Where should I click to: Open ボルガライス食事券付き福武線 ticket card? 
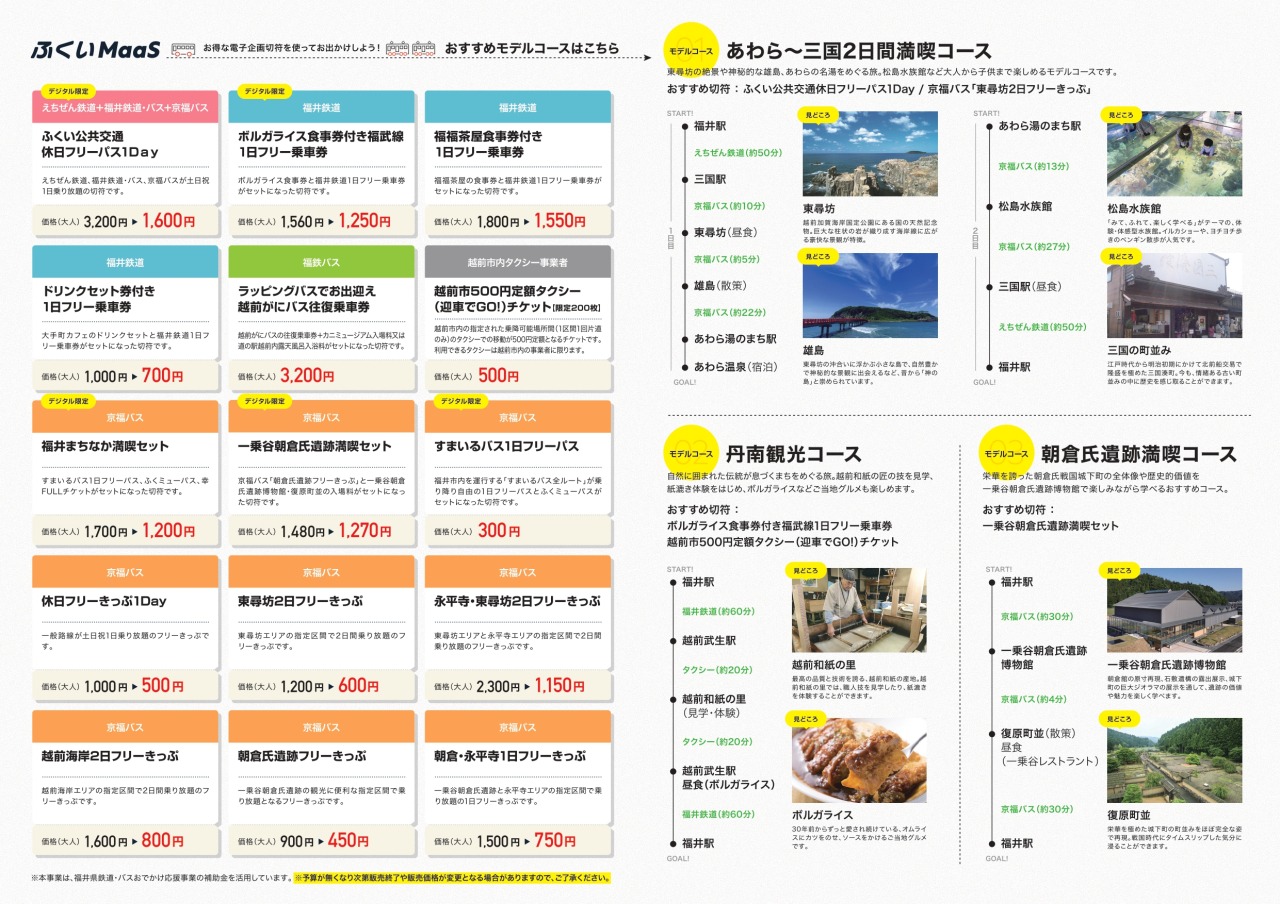pos(321,163)
